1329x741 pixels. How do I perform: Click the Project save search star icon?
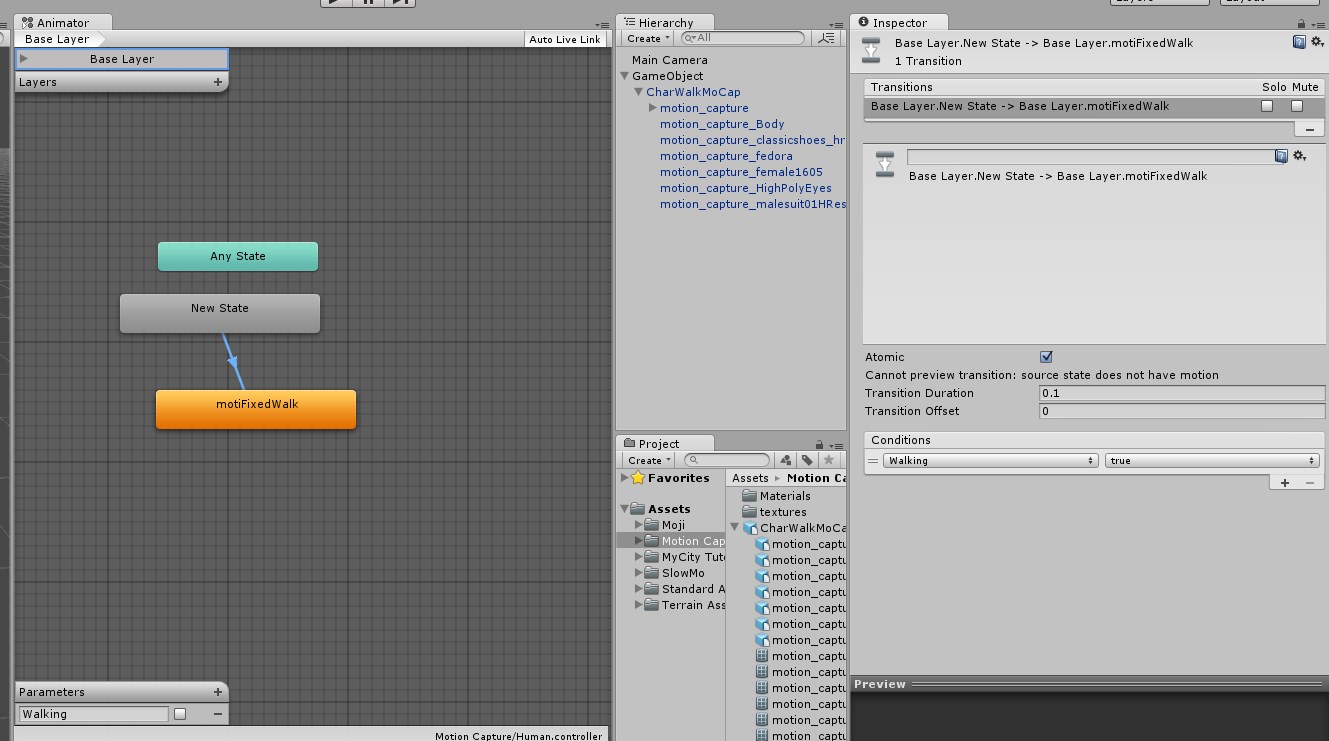pos(828,460)
